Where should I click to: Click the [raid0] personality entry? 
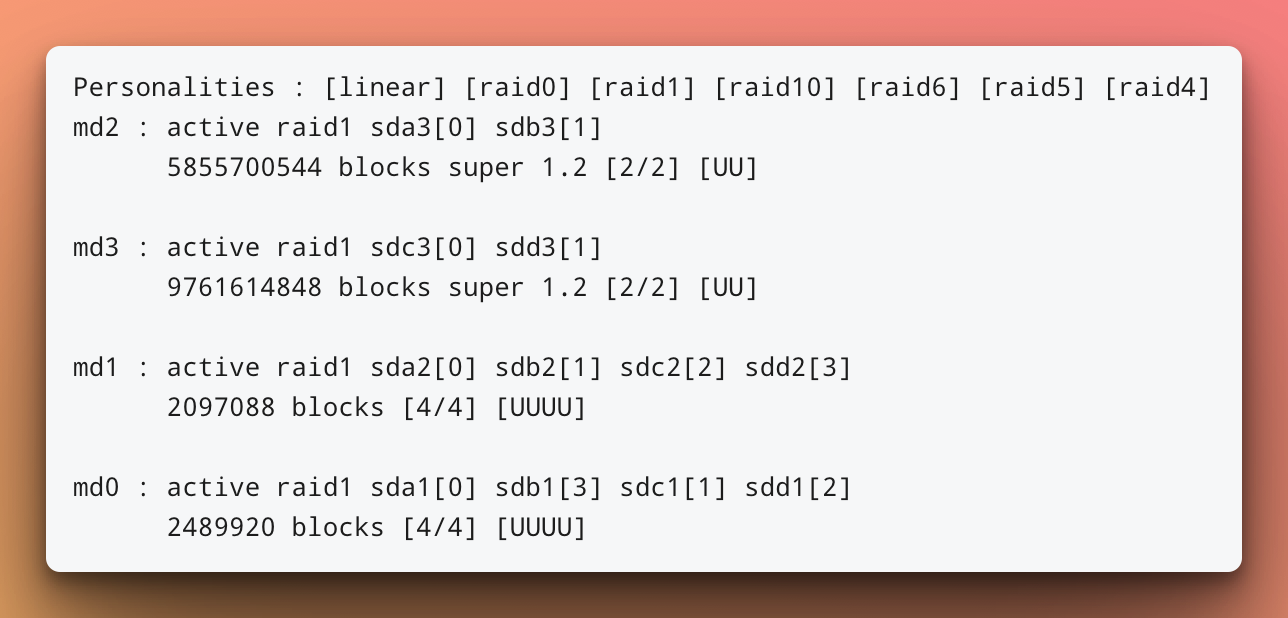tap(518, 88)
